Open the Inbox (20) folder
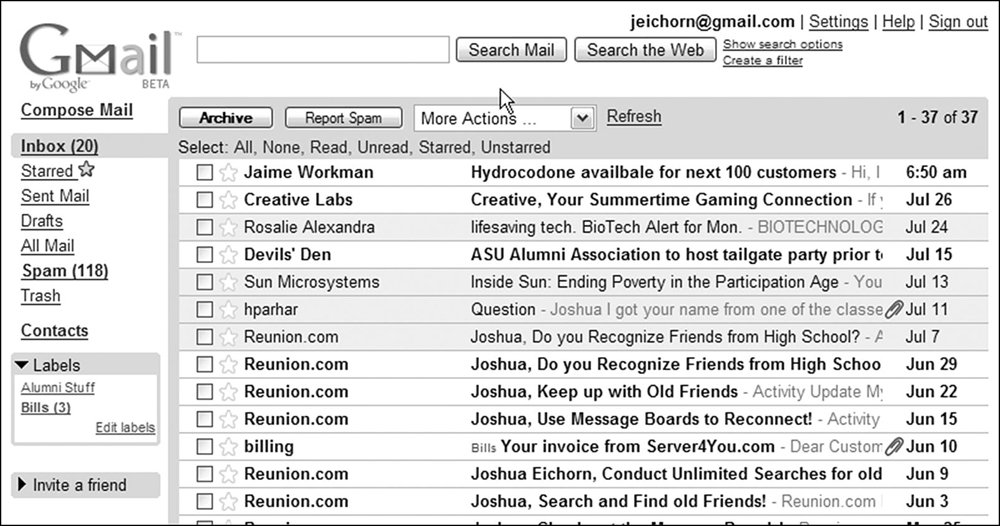Screen dimensions: 1000x526 pyautogui.click(x=59, y=146)
